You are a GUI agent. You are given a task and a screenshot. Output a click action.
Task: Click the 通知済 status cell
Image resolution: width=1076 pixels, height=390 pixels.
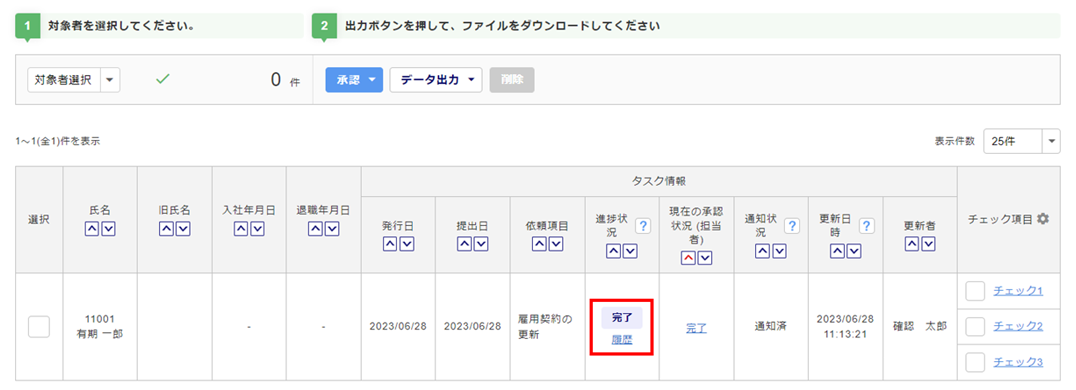pos(771,327)
